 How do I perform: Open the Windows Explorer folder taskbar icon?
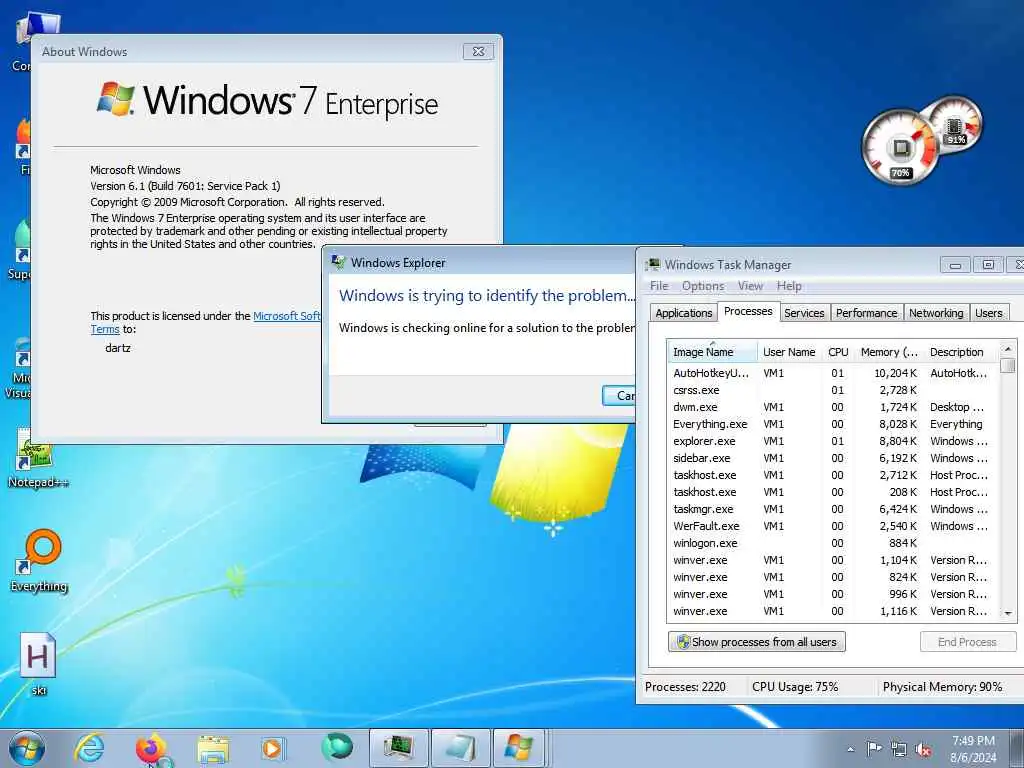213,749
